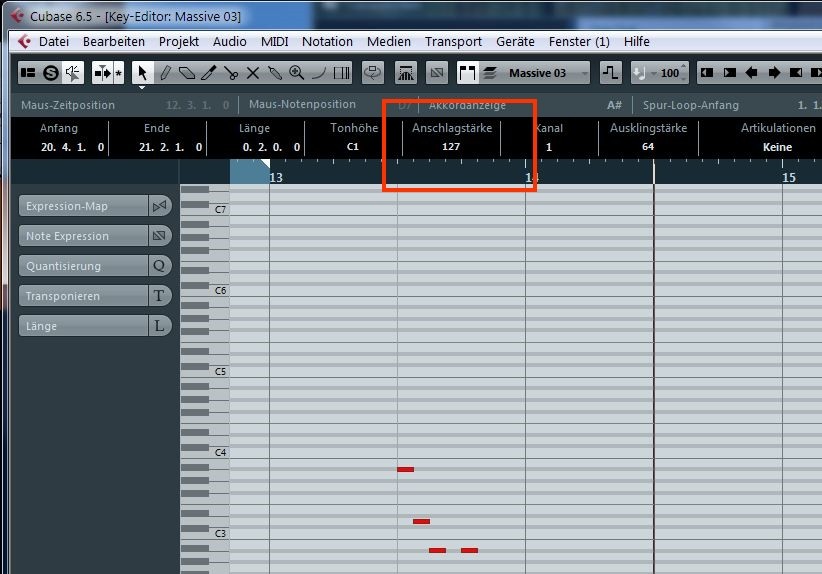Toggle suspend auto-scroll asterisk button
822x574 pixels.
tap(118, 73)
